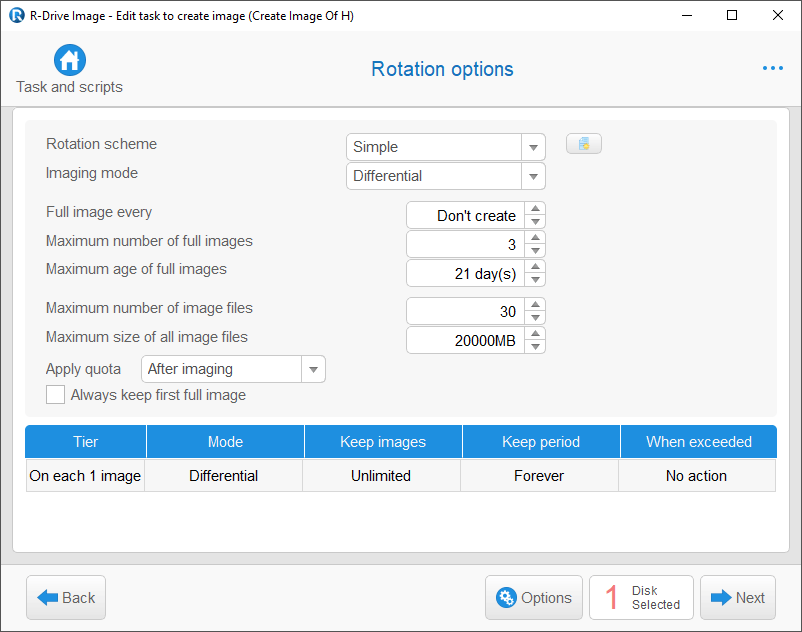Decrease the Full image every value
Viewport: 802px width, 632px height.
click(x=535, y=222)
